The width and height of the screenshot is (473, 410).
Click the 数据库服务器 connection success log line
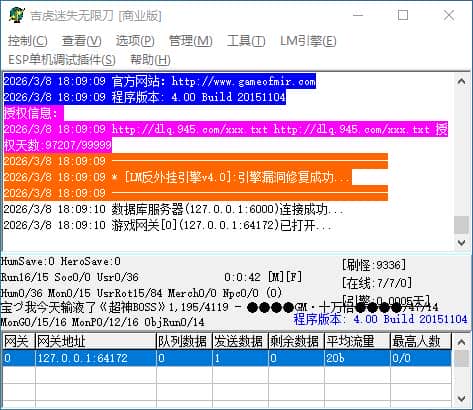pos(173,209)
